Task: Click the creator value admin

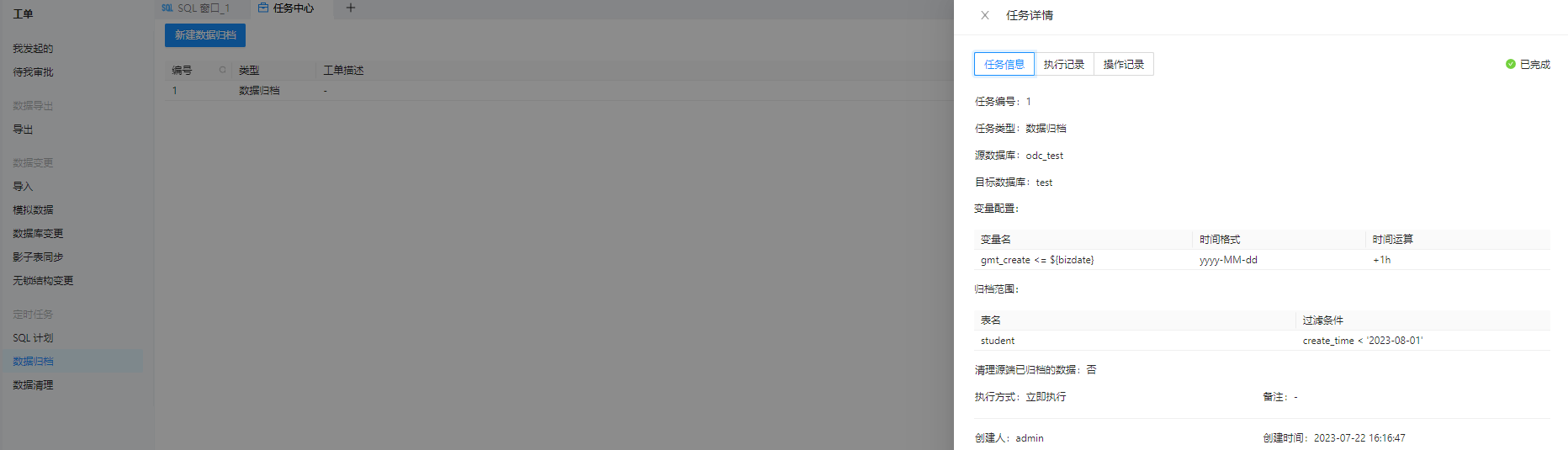Action: pyautogui.click(x=1030, y=438)
